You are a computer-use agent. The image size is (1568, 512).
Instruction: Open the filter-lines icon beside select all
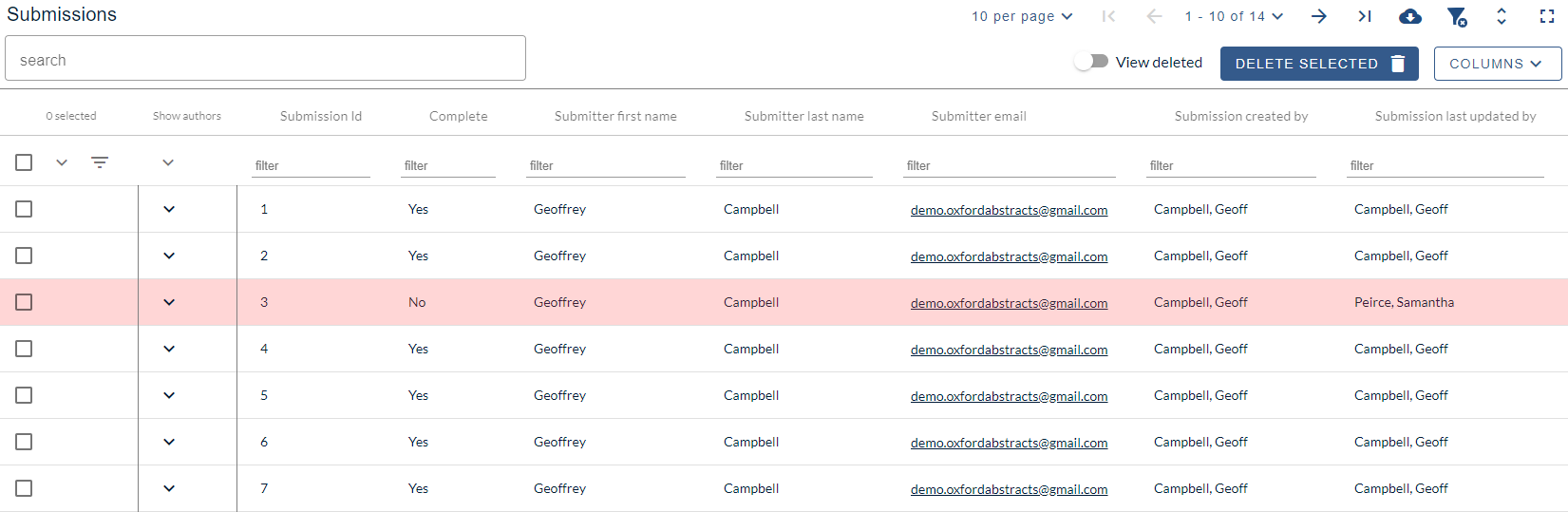coord(100,162)
